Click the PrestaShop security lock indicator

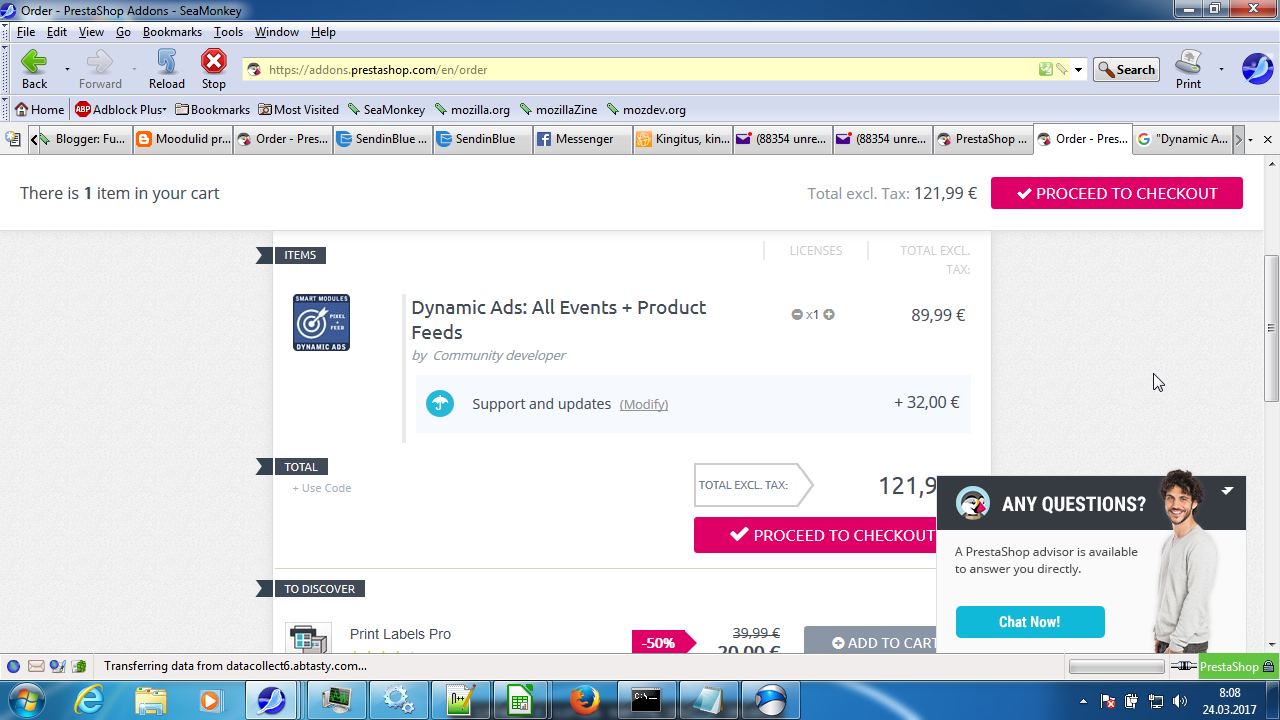pyautogui.click(x=1238, y=667)
